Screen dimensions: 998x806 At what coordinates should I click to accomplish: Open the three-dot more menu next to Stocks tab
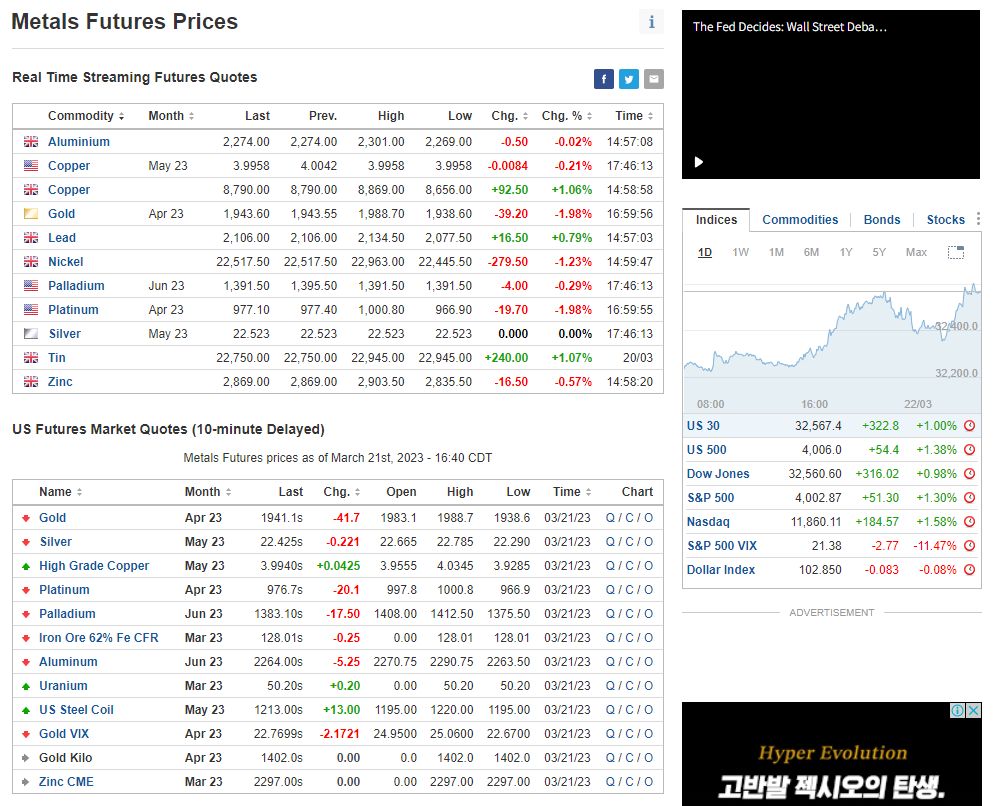coord(978,219)
